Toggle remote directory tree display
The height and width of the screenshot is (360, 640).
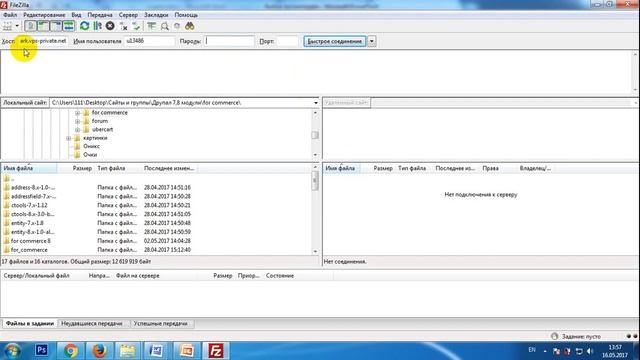click(x=56, y=26)
